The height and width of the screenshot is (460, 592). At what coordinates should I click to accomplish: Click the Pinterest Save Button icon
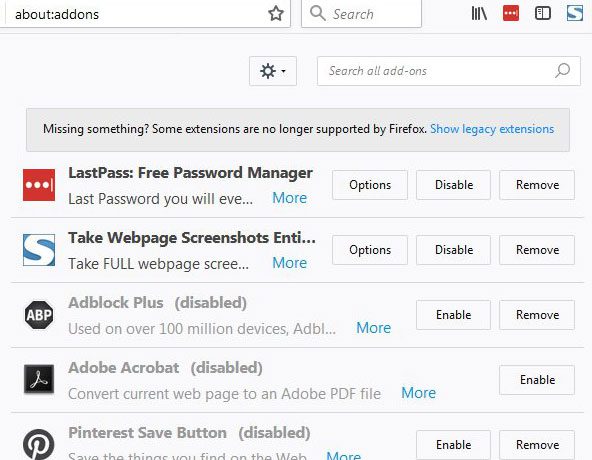coord(39,444)
